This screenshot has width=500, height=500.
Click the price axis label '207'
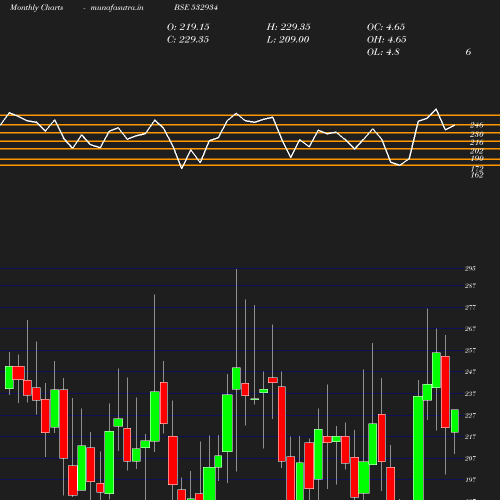click(x=470, y=458)
